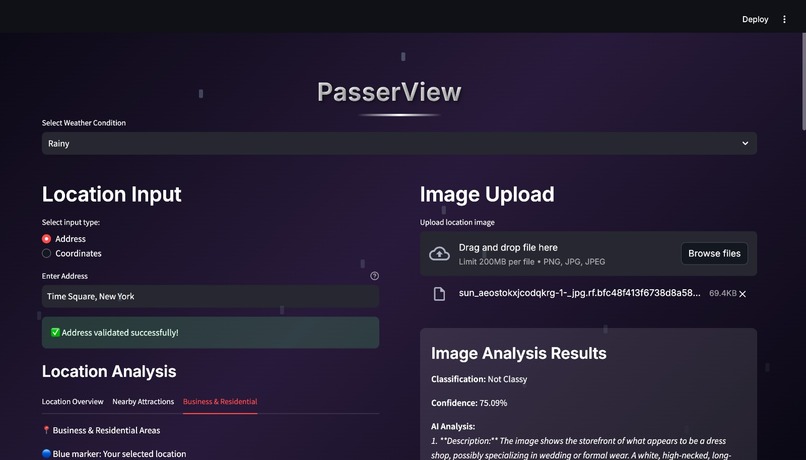Switch to the Nearby Attractions tab
Screen dimensions: 806x460
143,401
